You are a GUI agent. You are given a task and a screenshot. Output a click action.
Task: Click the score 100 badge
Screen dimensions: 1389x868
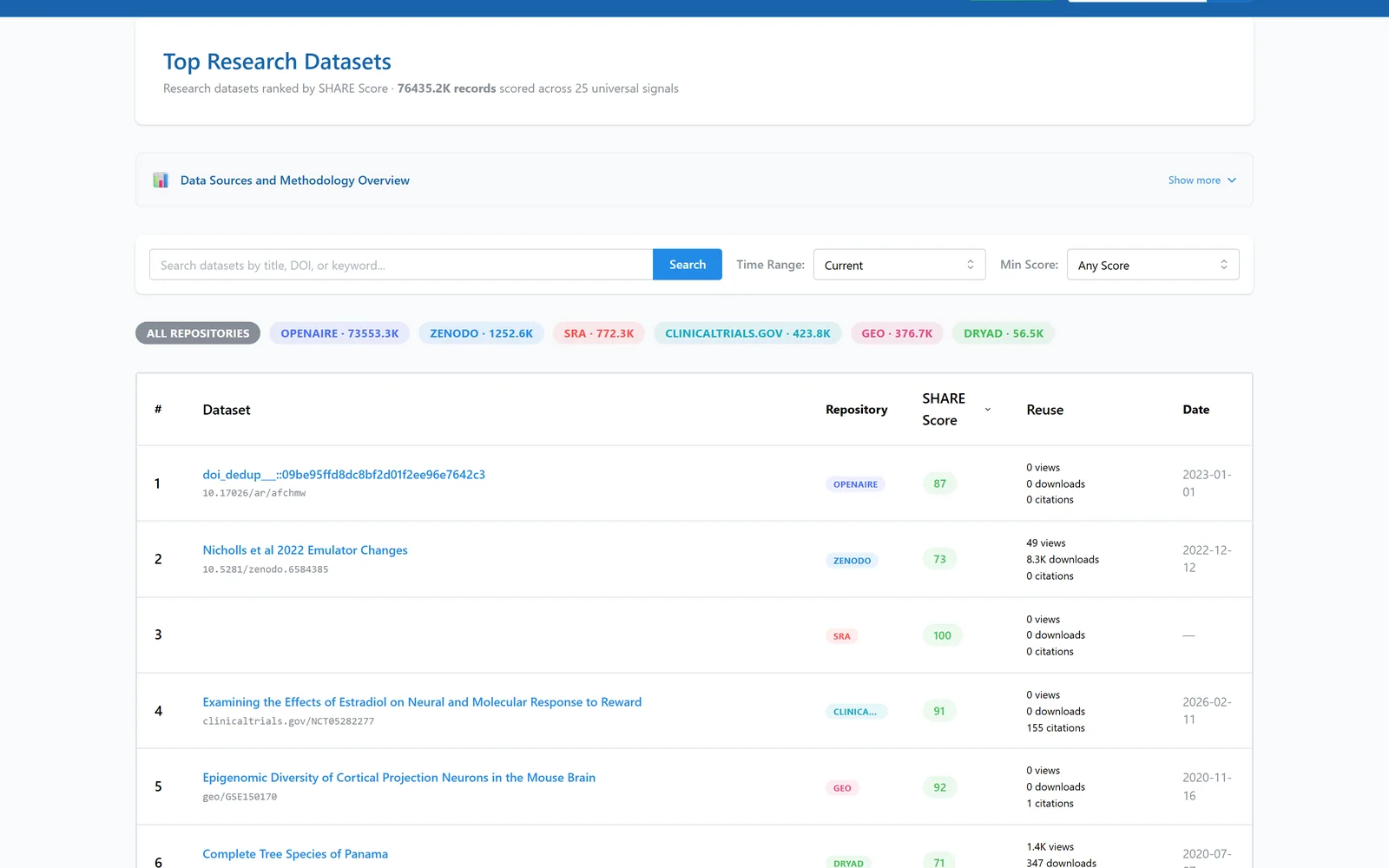point(942,635)
